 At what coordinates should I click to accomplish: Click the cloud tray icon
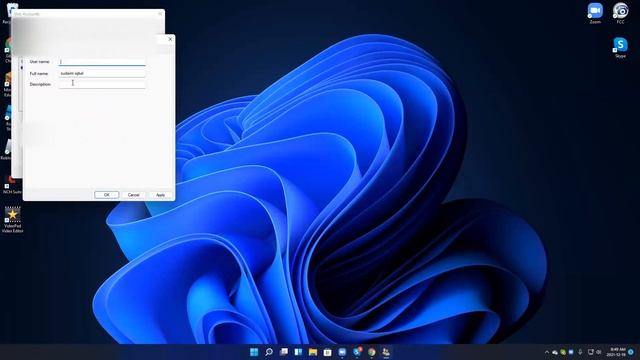click(x=555, y=352)
